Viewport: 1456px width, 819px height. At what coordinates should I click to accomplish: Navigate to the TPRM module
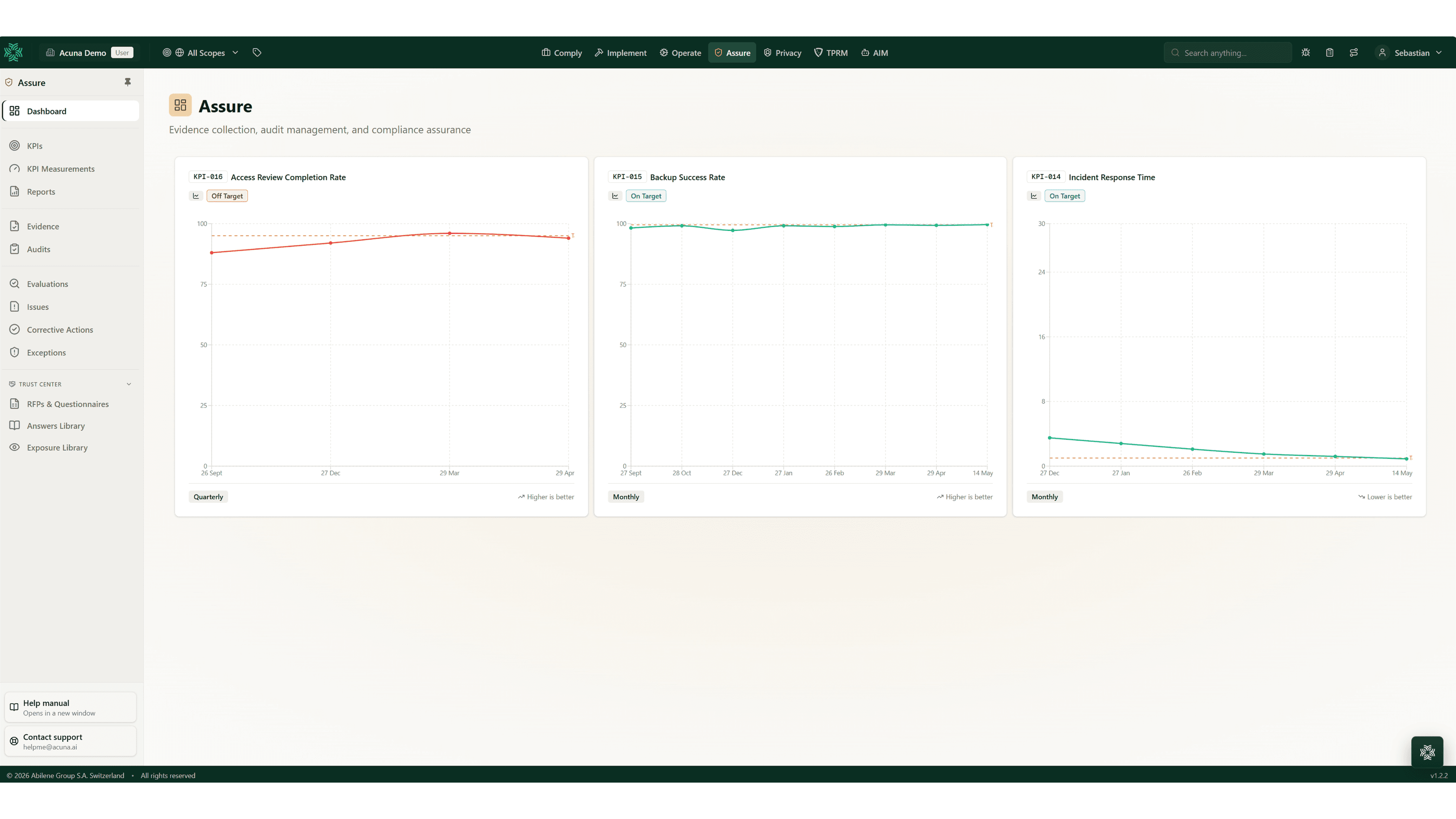pos(830,52)
